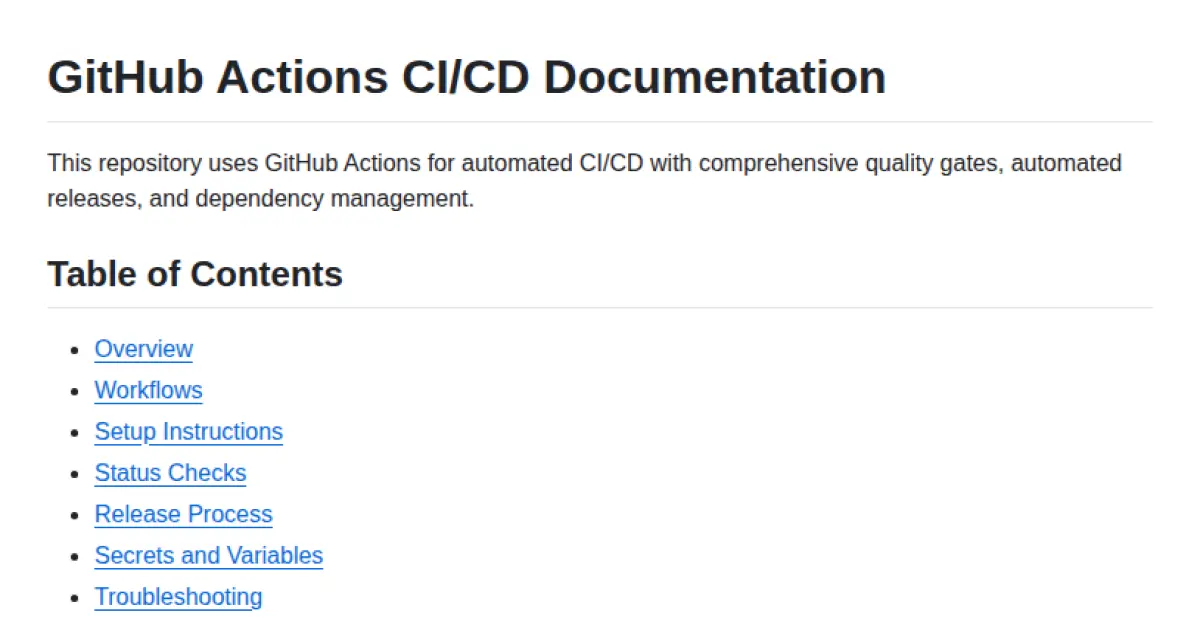Open the Secrets and Variables link
This screenshot has width=1200, height=630.
(208, 555)
